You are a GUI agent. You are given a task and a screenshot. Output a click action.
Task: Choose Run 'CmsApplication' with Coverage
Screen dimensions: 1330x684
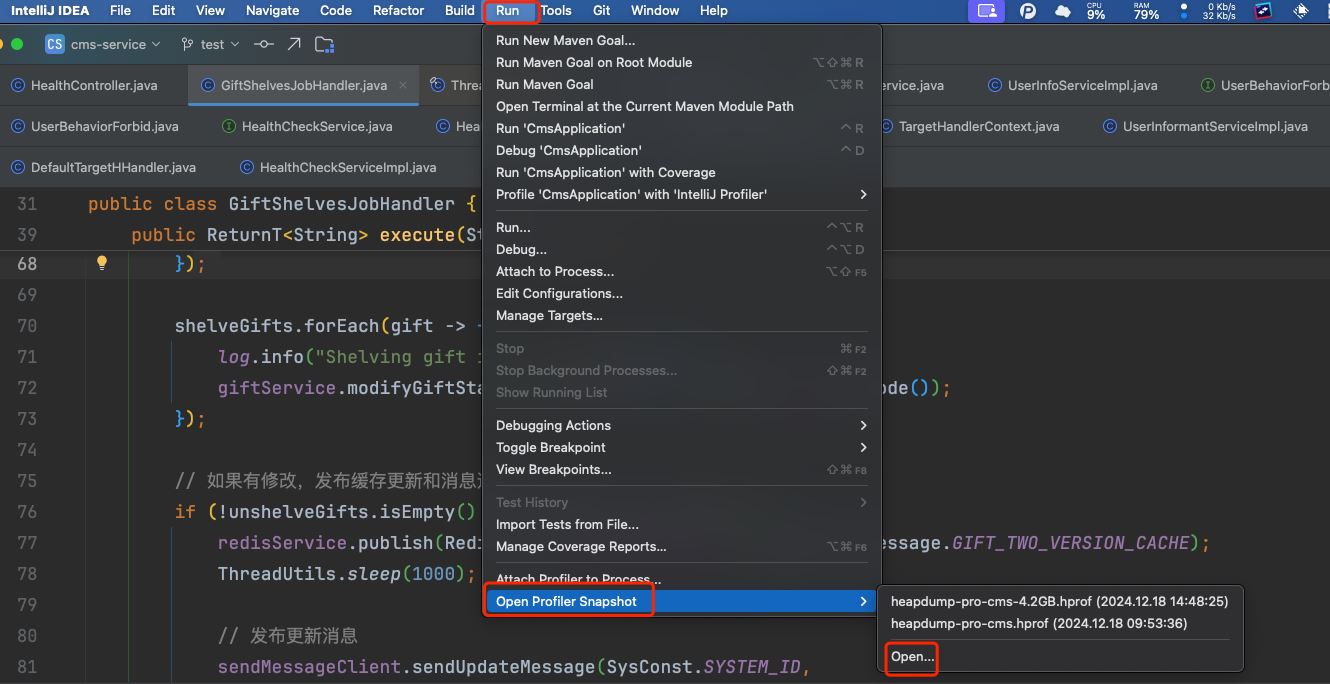(x=682, y=172)
